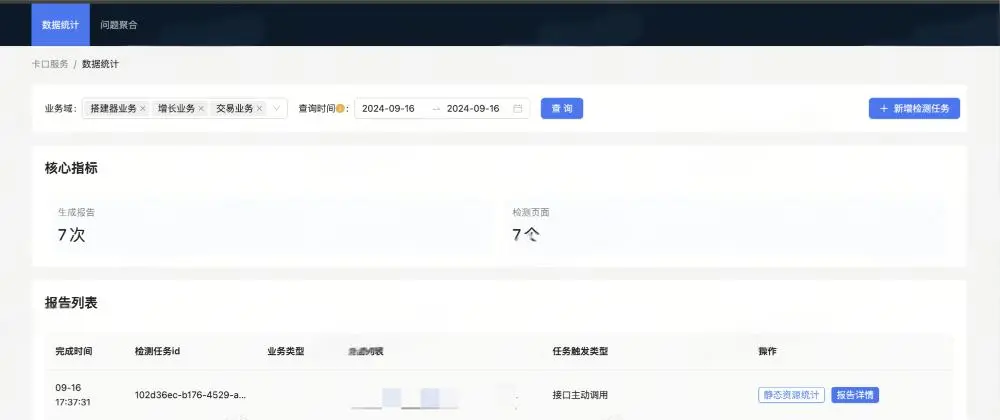Open 静态资源统计 for the first report
This screenshot has height=420, width=1000.
click(791, 395)
